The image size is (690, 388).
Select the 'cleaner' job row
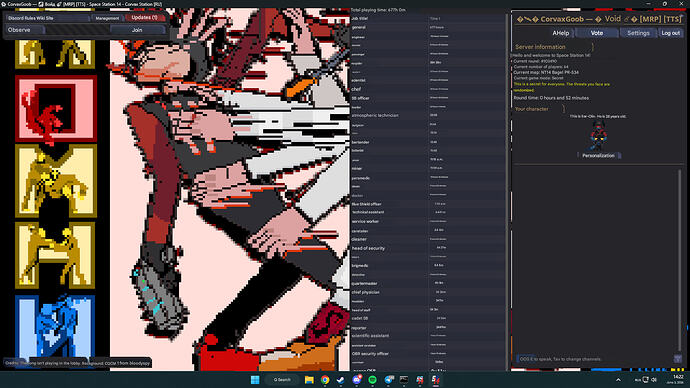428,239
